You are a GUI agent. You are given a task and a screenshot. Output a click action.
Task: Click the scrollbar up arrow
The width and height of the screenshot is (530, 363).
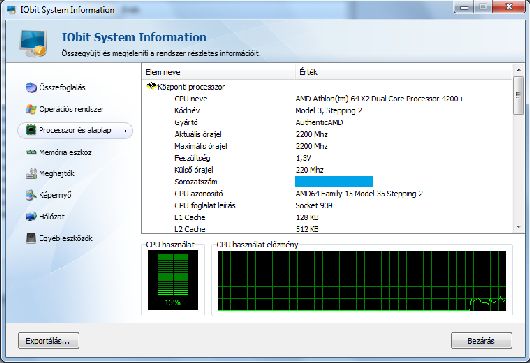tap(519, 70)
